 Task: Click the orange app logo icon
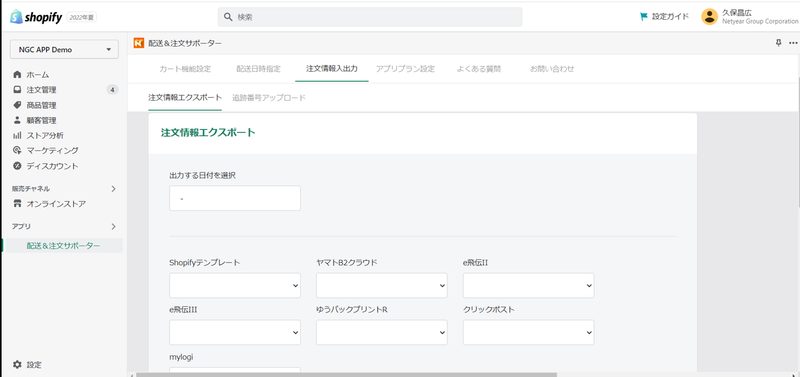[139, 43]
